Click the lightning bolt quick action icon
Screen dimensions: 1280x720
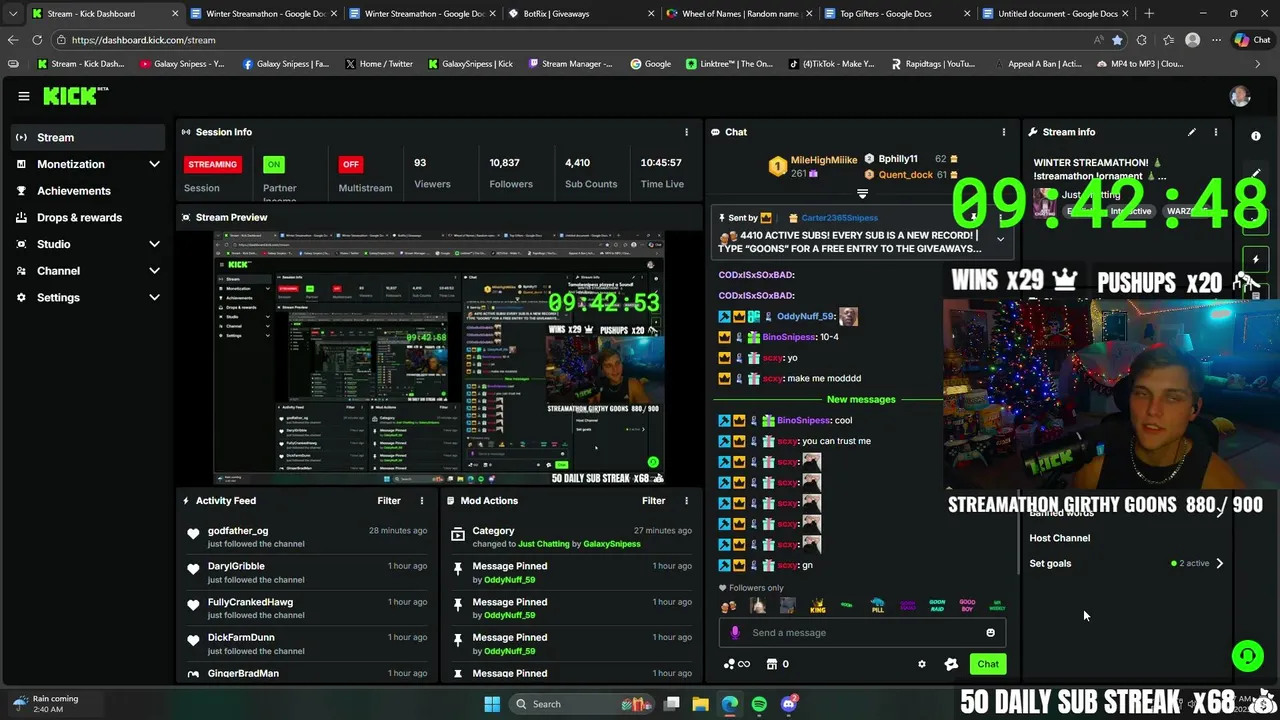point(1256,259)
